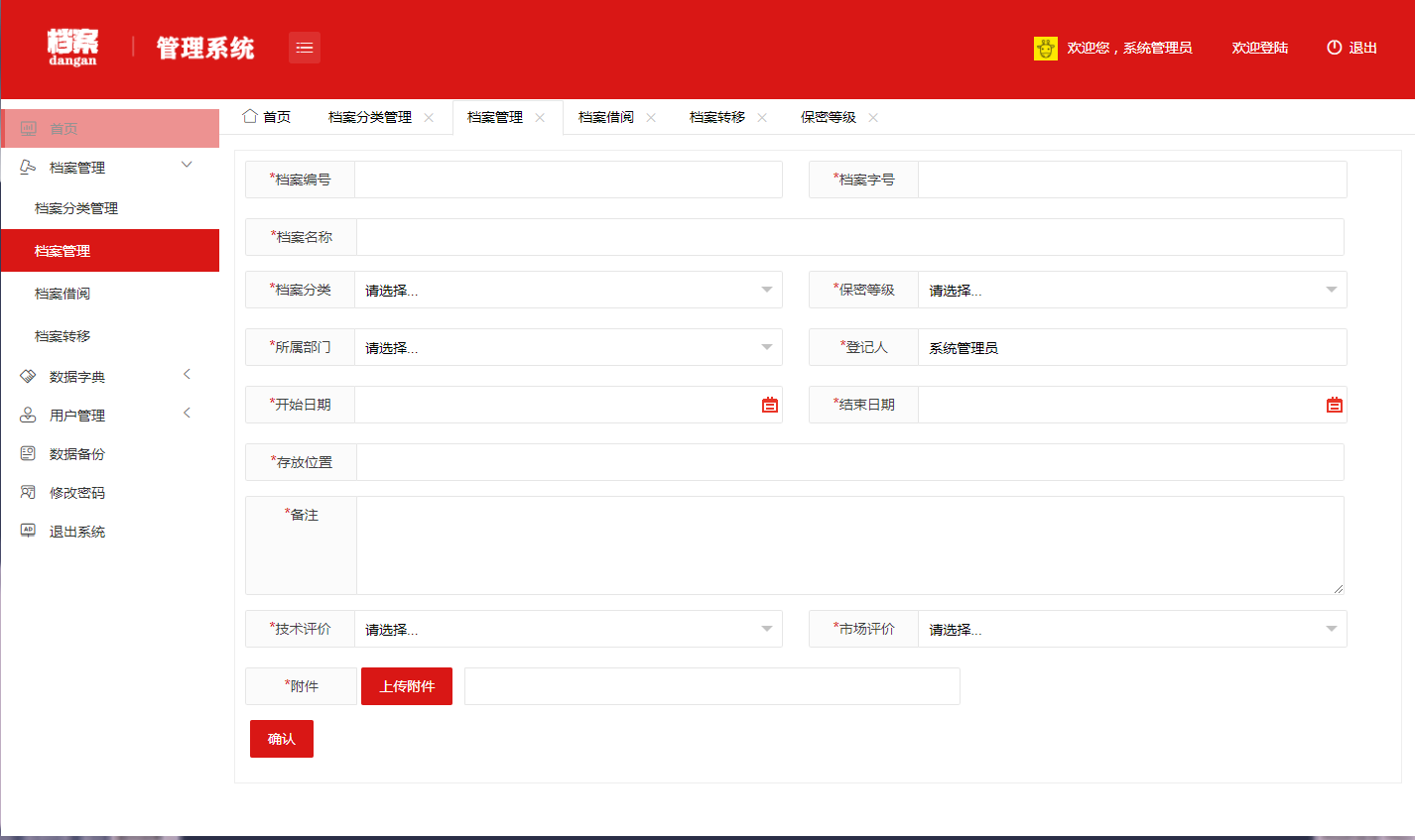Viewport: 1415px width, 840px height.
Task: Open the start date calendar icon
Action: click(x=770, y=405)
